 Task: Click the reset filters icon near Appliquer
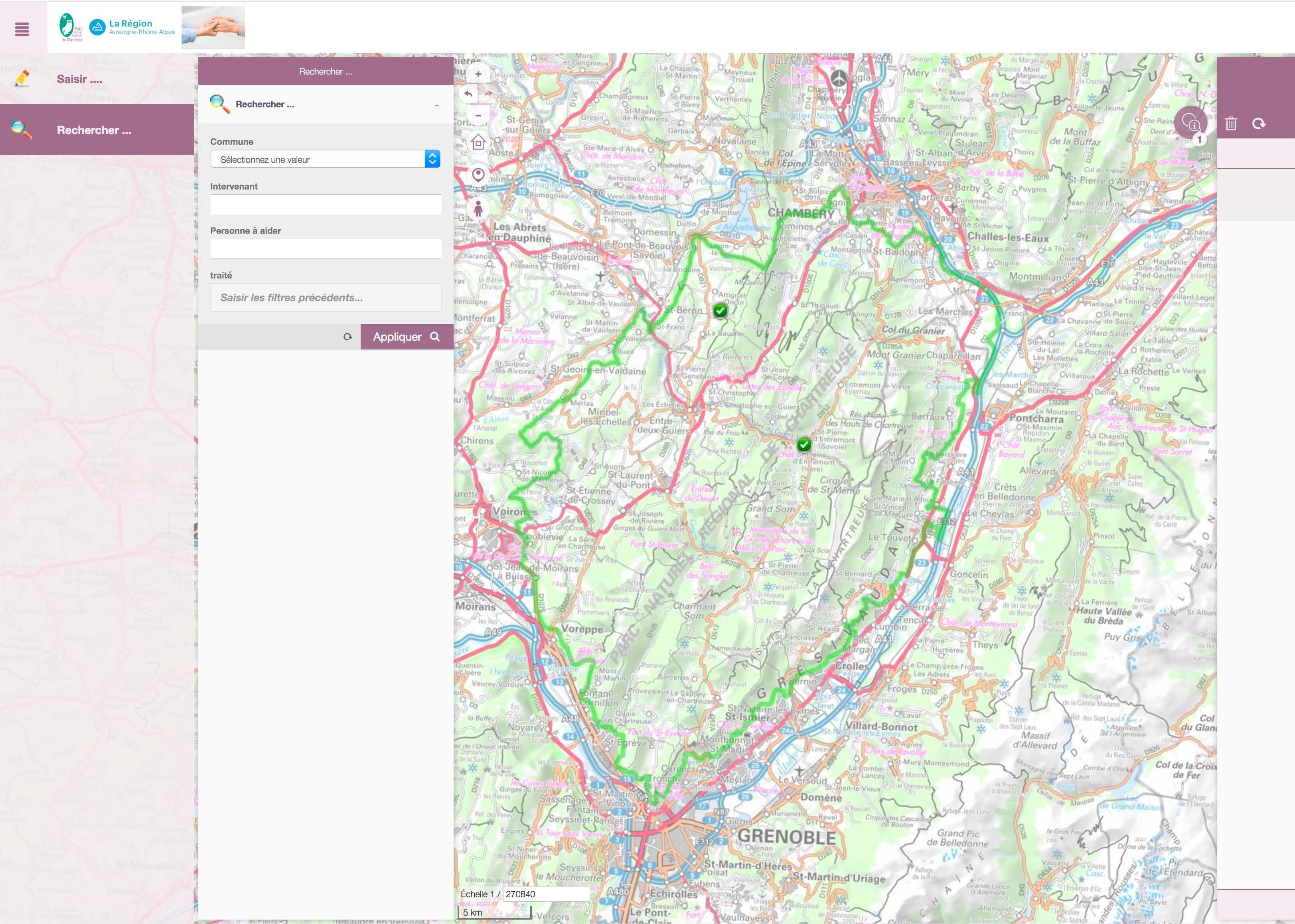(347, 336)
